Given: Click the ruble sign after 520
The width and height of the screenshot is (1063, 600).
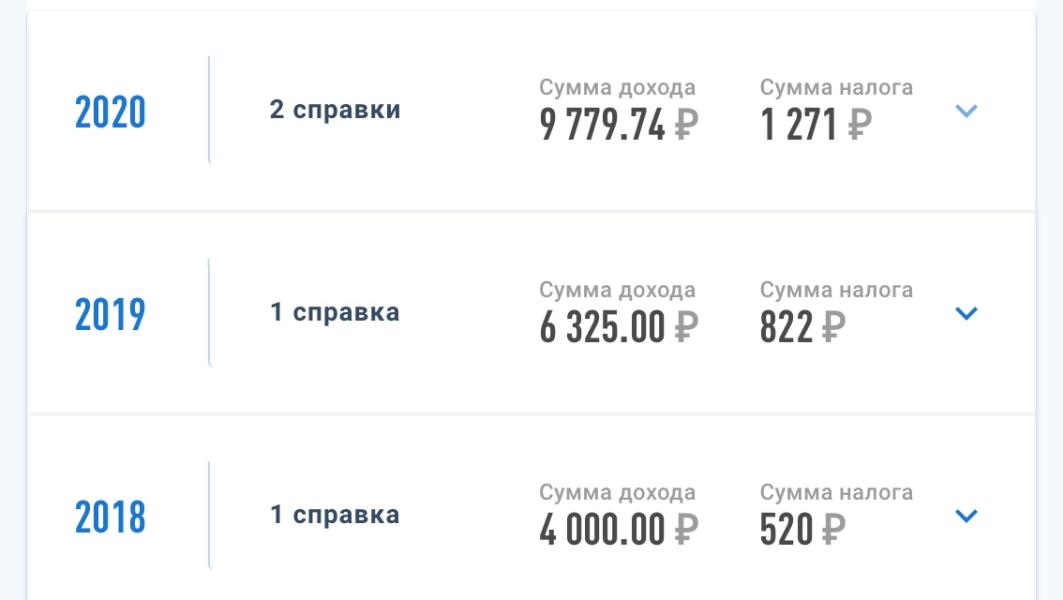Looking at the screenshot, I should coord(832,531).
